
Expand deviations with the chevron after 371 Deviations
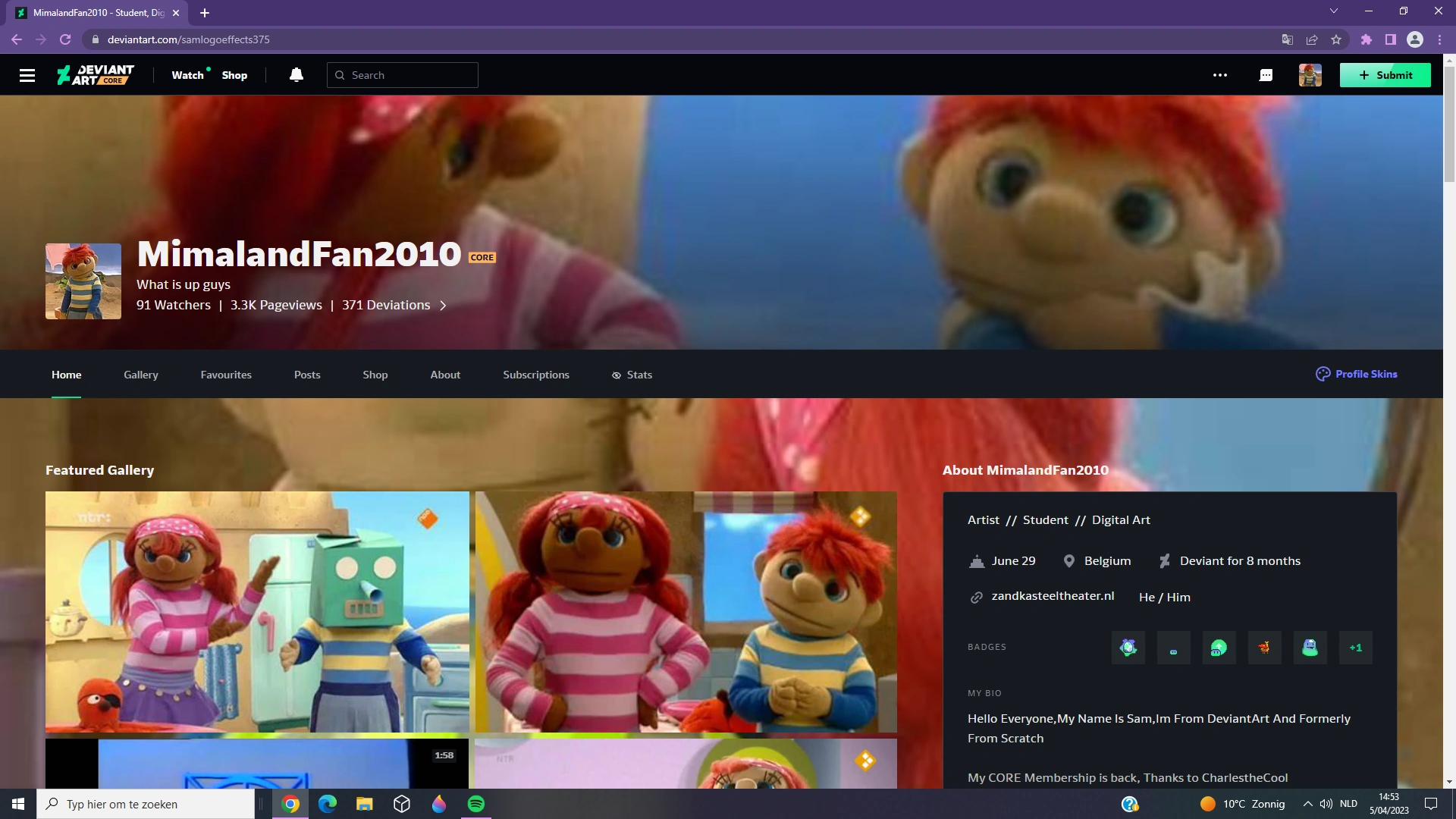(x=444, y=305)
